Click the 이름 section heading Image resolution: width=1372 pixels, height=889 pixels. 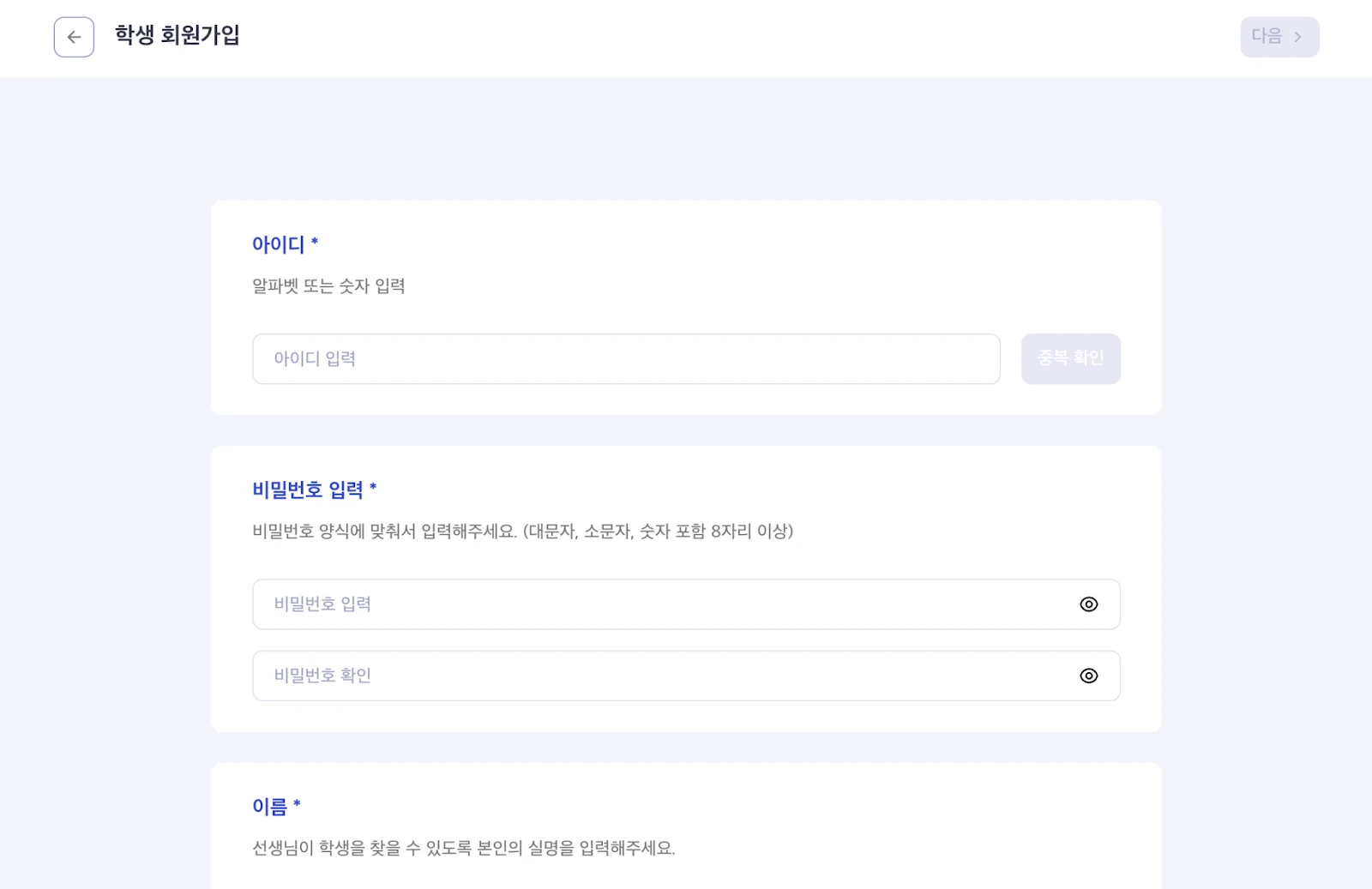(x=269, y=807)
